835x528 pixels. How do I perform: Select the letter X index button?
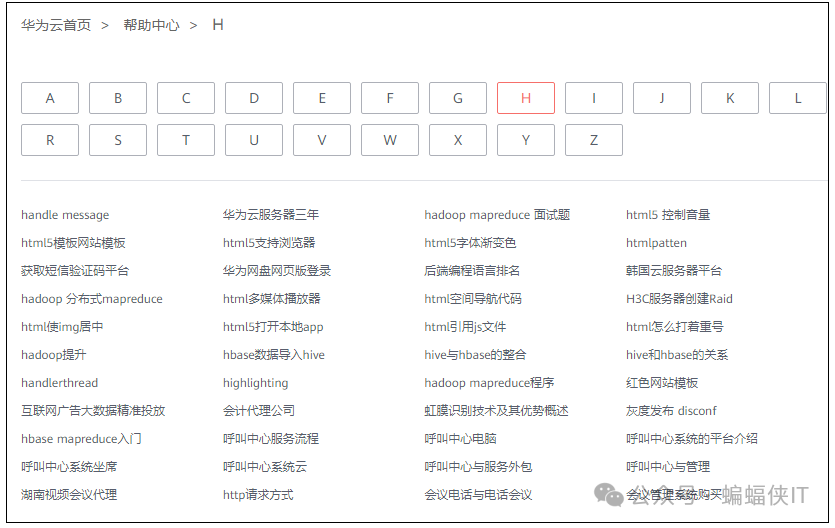(458, 140)
